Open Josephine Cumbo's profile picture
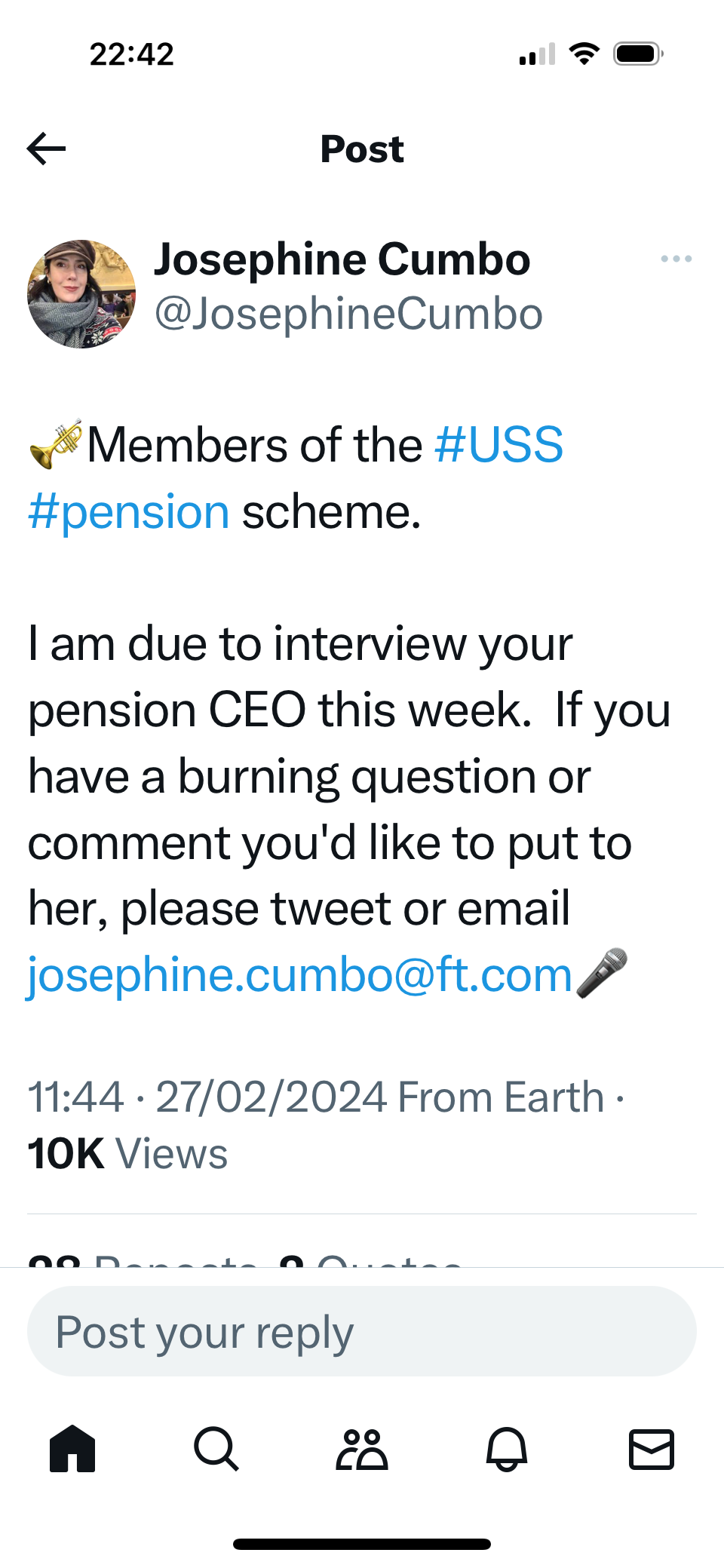Screen dimensions: 724x1568 coord(81,294)
